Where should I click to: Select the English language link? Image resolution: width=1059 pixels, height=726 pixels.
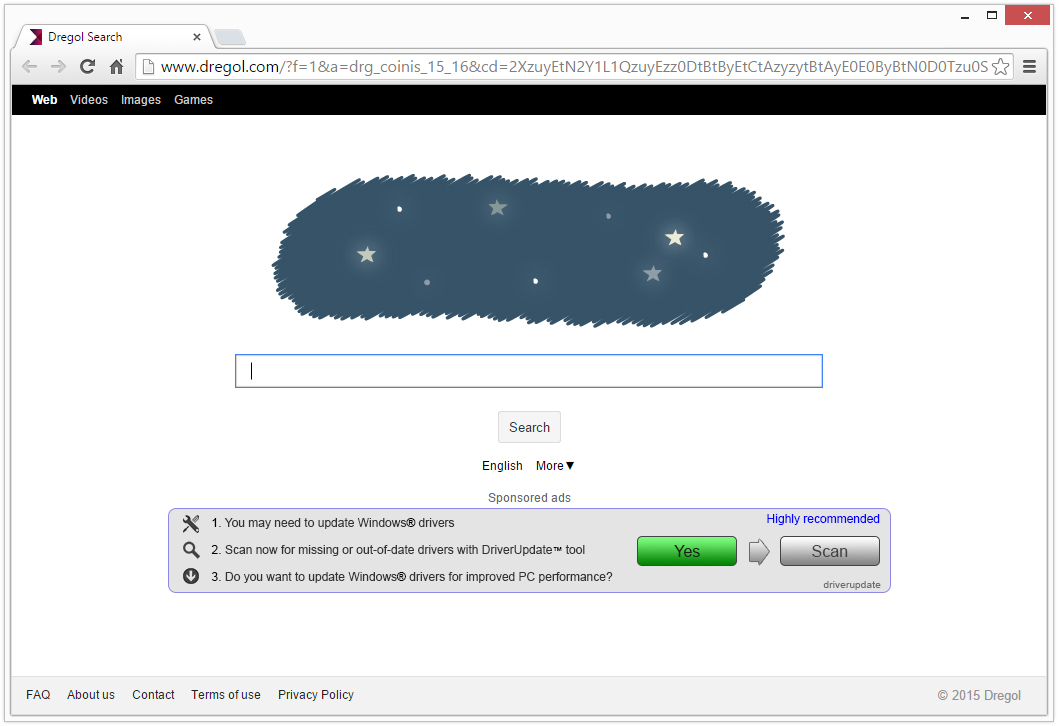[502, 466]
